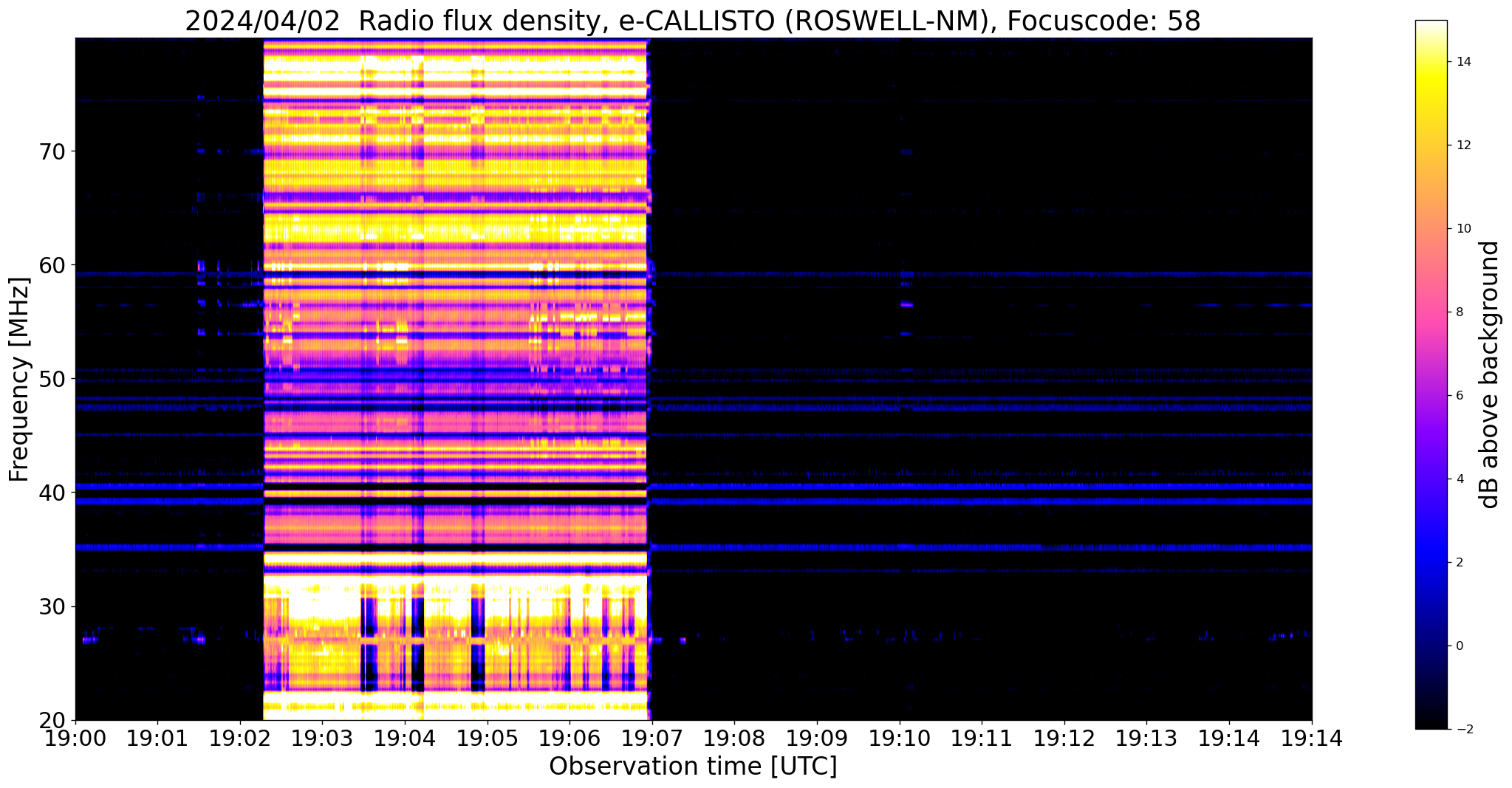Screen dimensions: 1512x788
Task: Click the 19:04 time tick label
Action: click(x=405, y=737)
